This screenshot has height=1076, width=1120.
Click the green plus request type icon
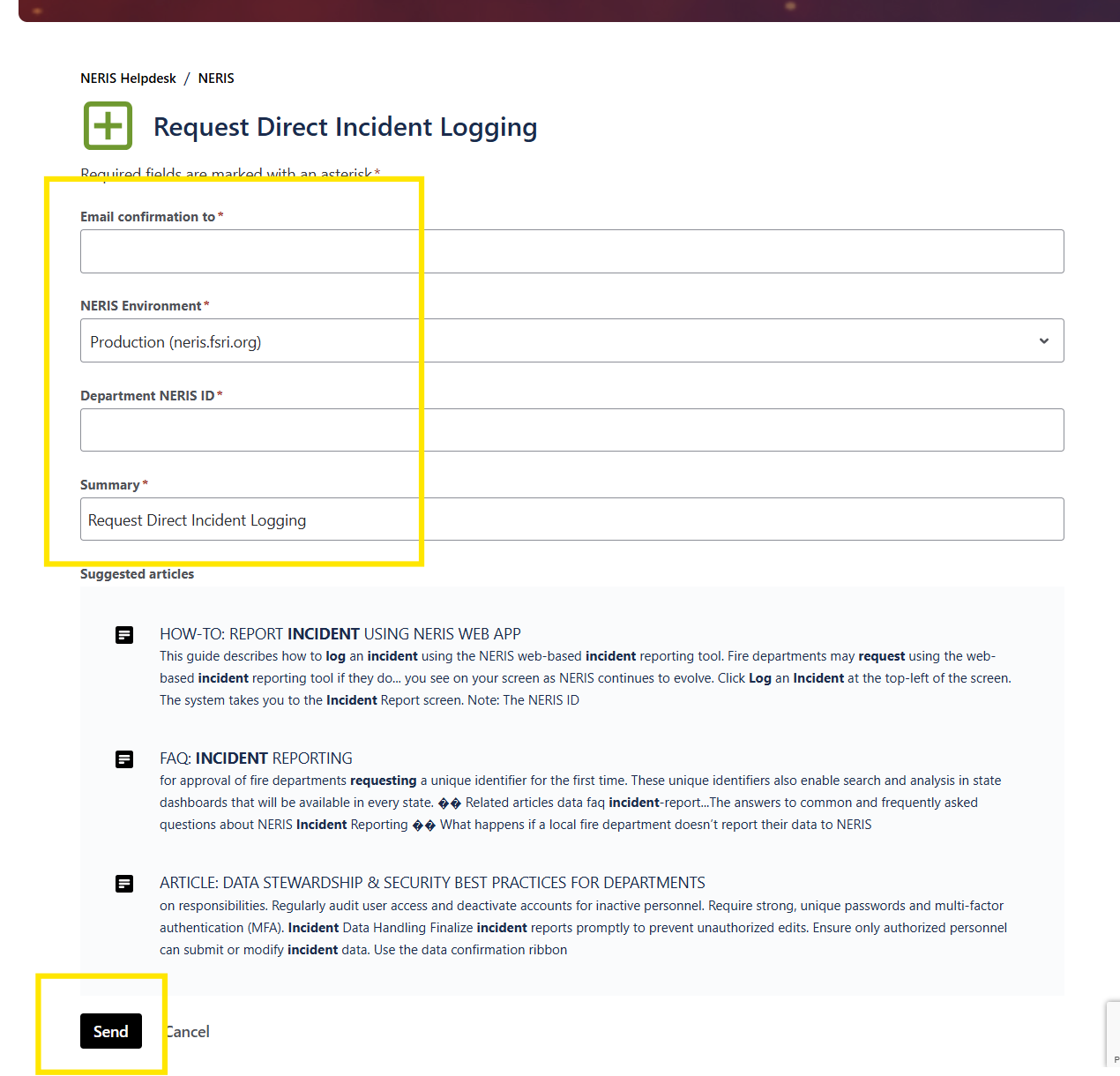click(108, 126)
